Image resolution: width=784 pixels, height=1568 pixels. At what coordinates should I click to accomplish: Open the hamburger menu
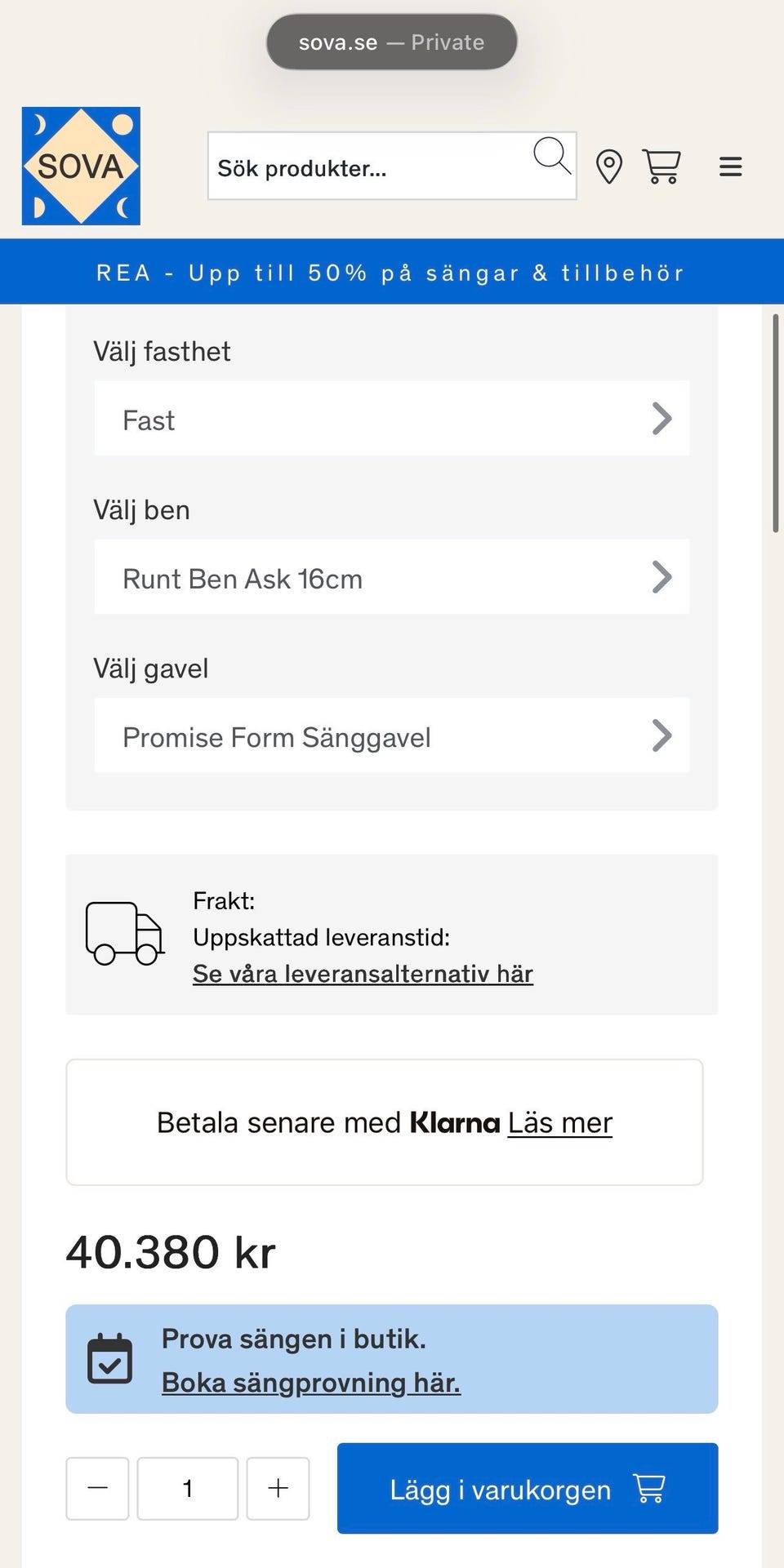pos(730,167)
